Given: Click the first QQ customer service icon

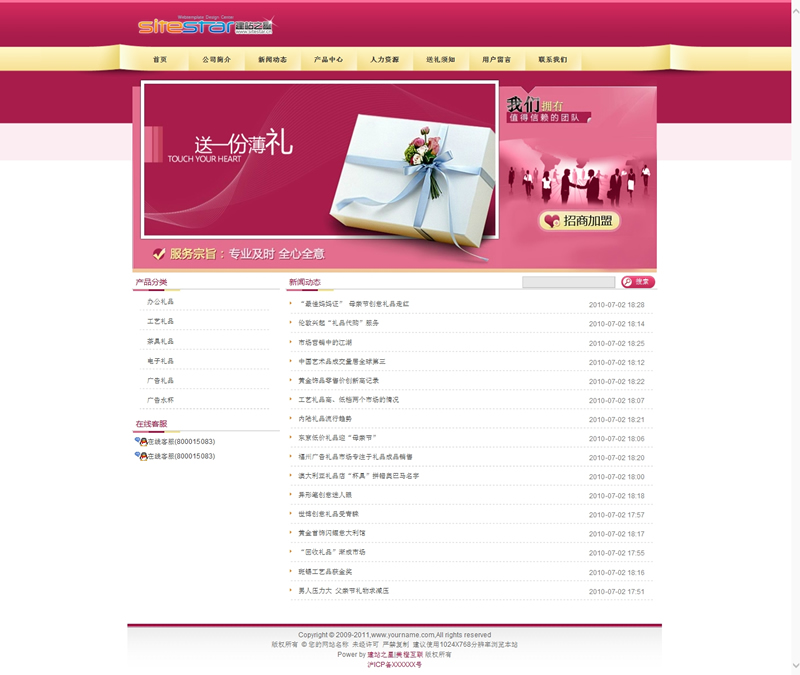Looking at the screenshot, I should (141, 442).
